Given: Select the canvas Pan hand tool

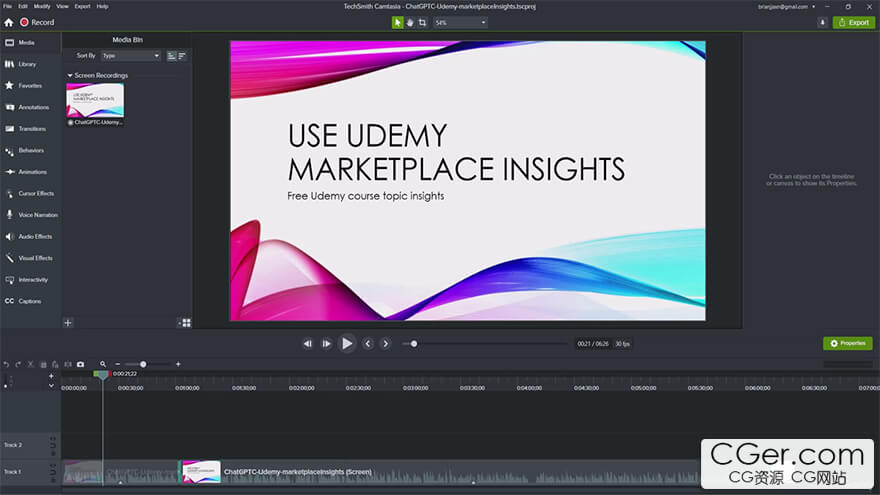Looking at the screenshot, I should [x=410, y=22].
